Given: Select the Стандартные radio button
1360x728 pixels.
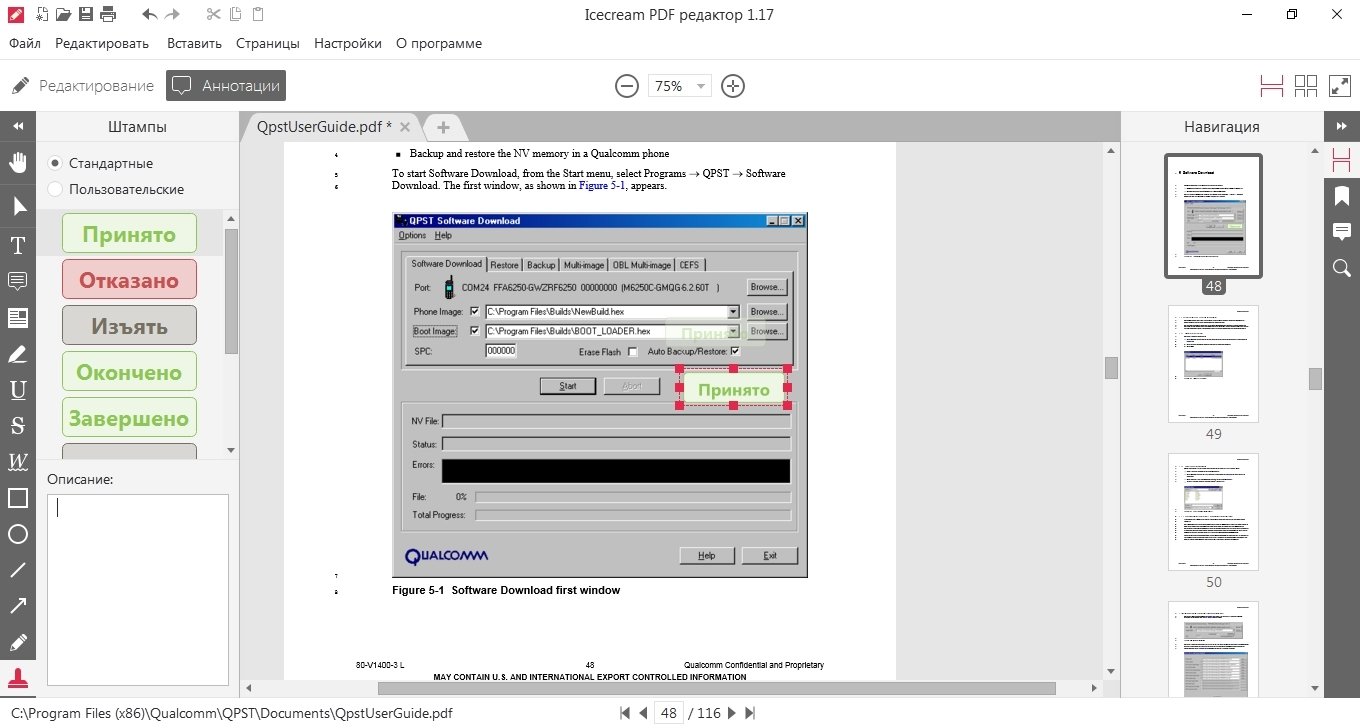Looking at the screenshot, I should point(55,163).
